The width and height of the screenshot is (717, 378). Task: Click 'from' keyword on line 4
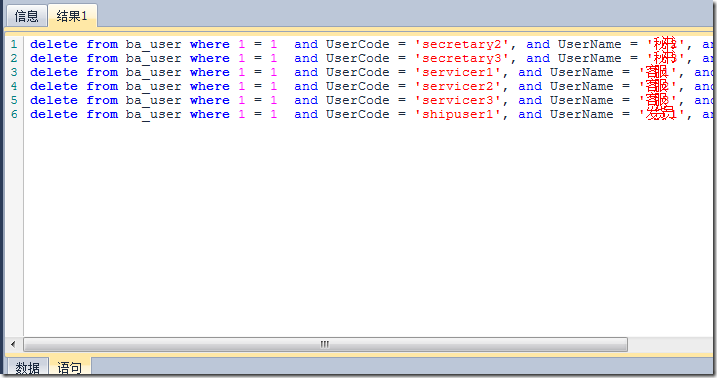(x=102, y=86)
